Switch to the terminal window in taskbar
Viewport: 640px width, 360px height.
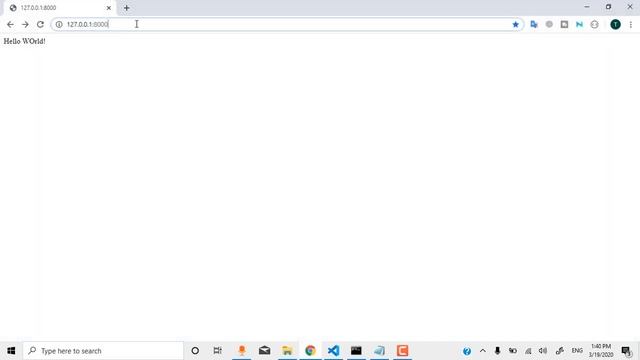pyautogui.click(x=356, y=351)
